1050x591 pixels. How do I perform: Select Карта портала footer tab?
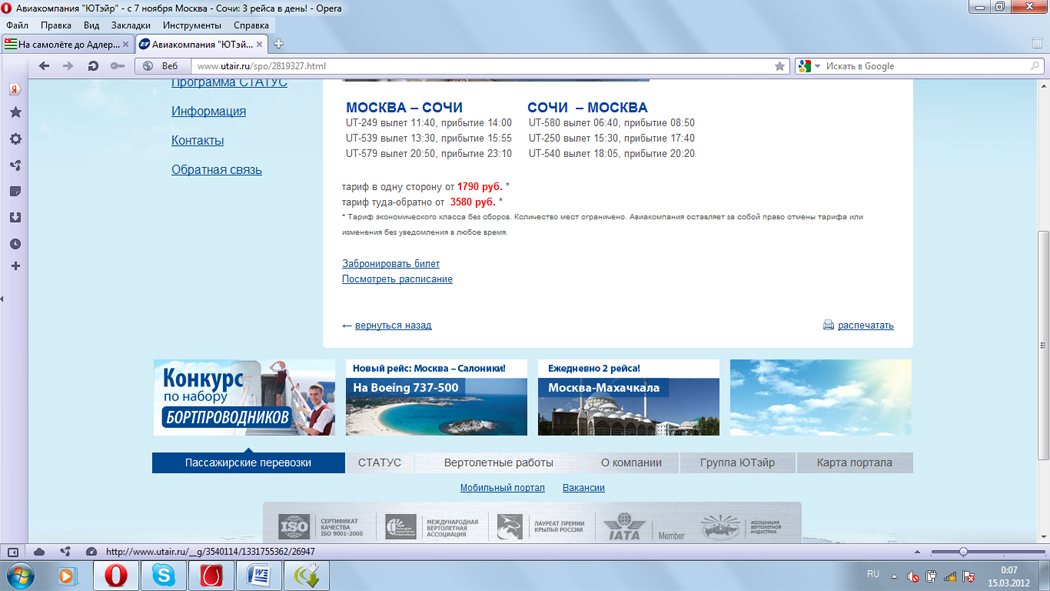[854, 462]
